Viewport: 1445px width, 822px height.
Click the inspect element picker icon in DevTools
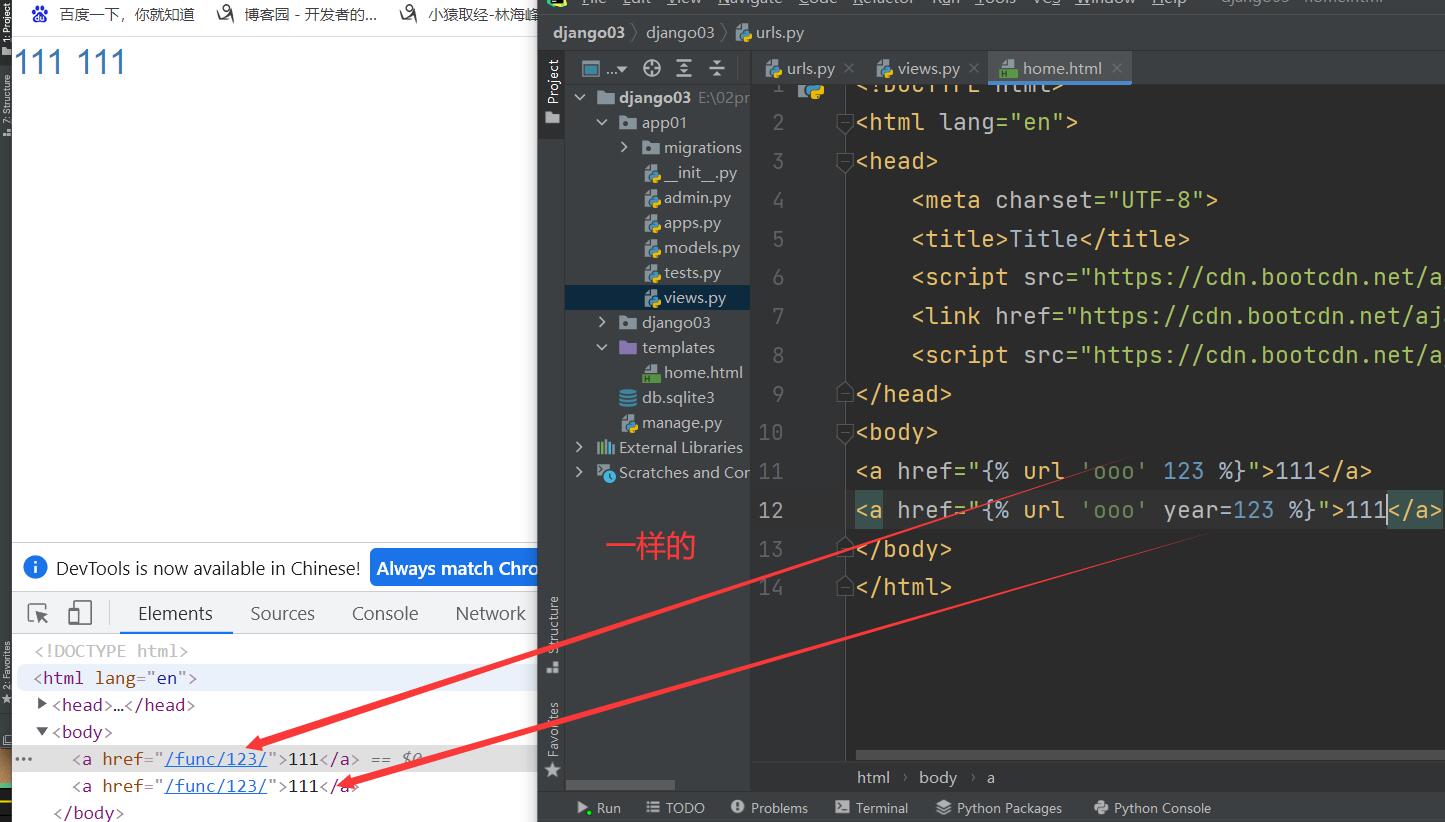pos(38,613)
